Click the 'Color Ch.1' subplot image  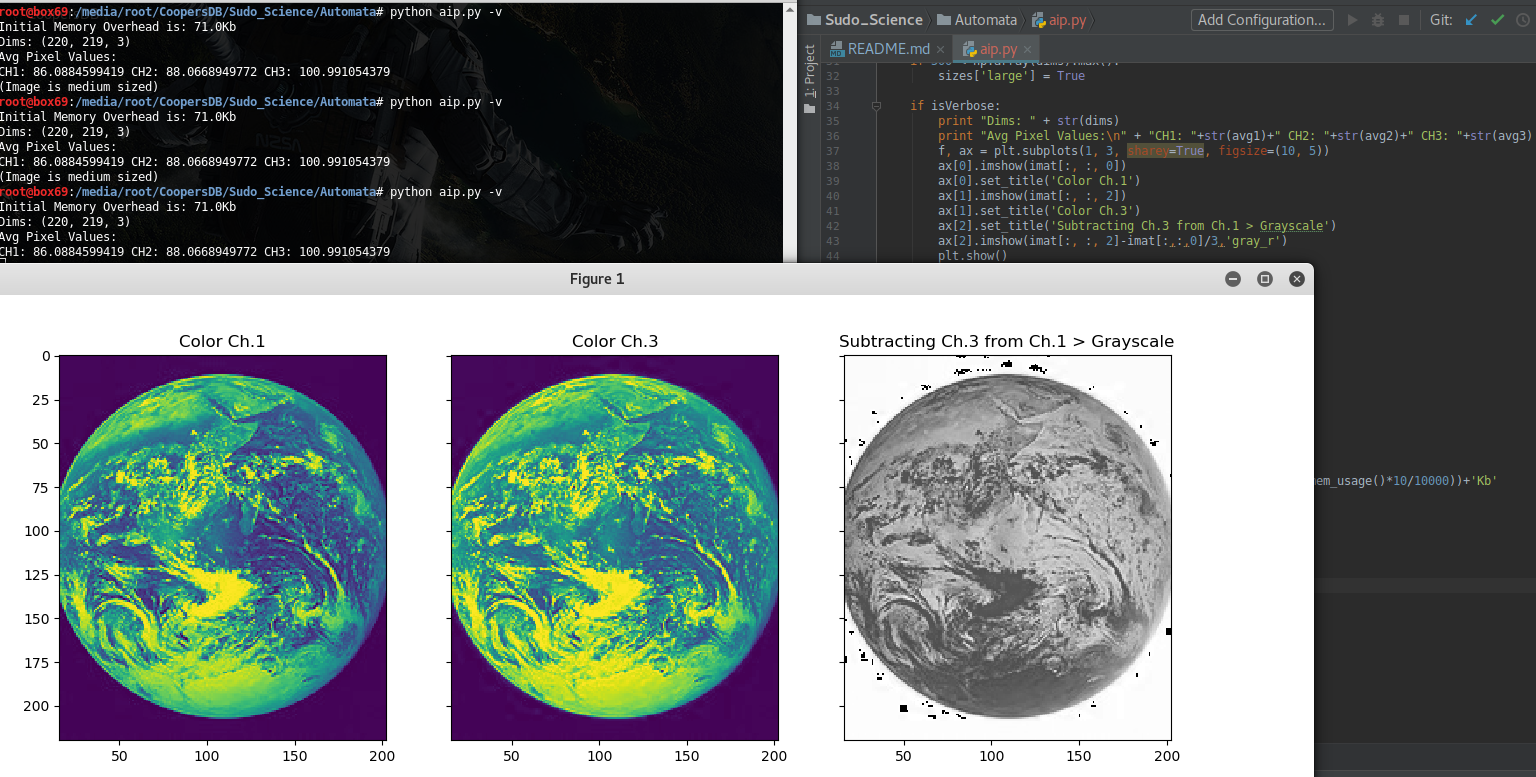[x=223, y=548]
